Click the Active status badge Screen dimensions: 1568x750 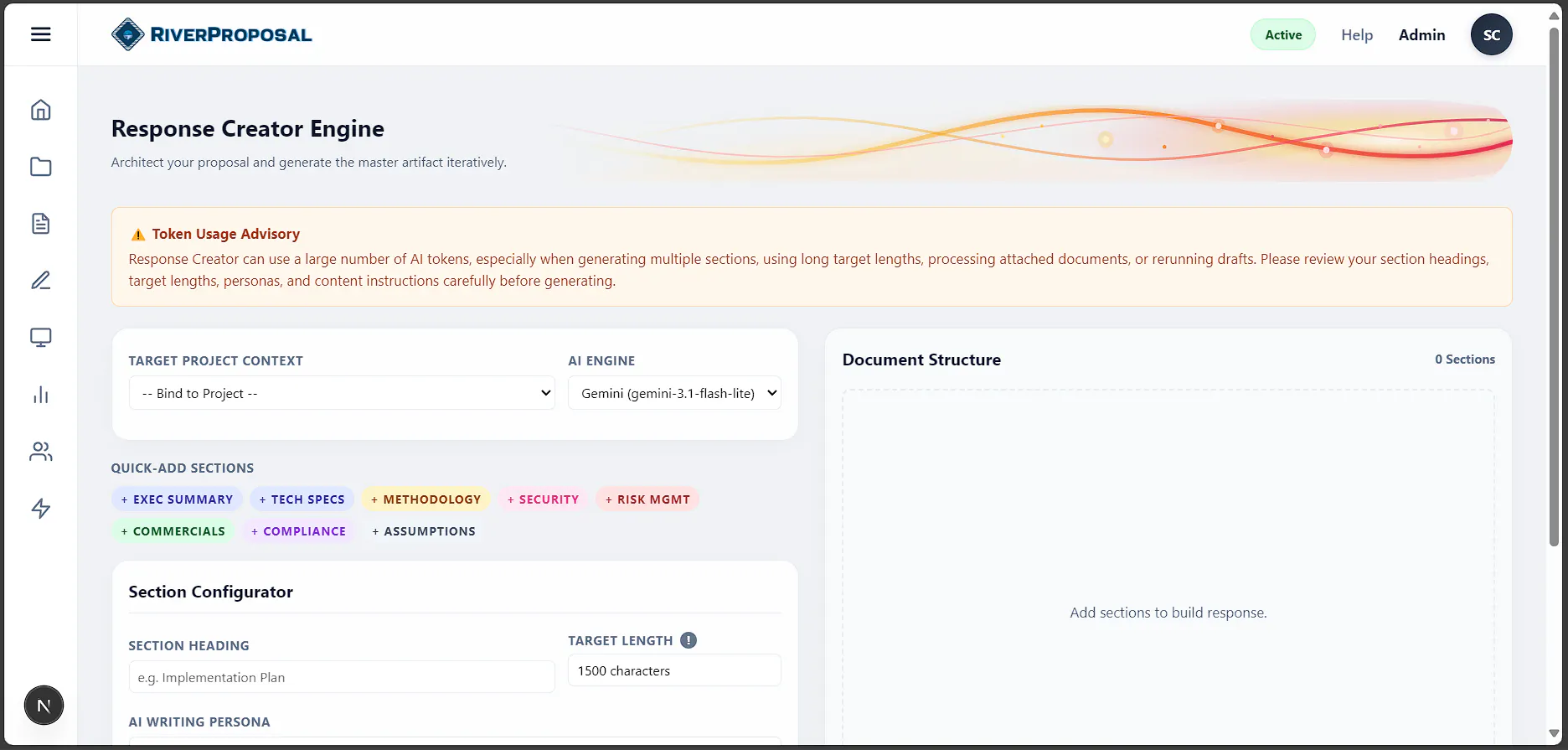(x=1283, y=34)
